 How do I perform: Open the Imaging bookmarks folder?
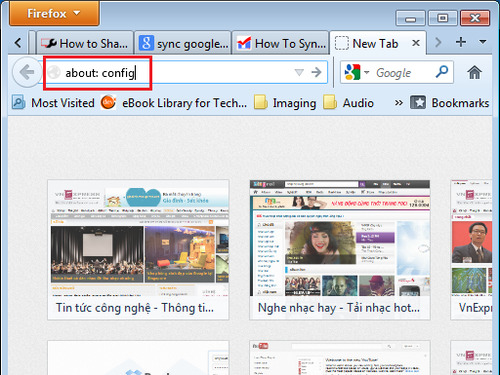[285, 103]
